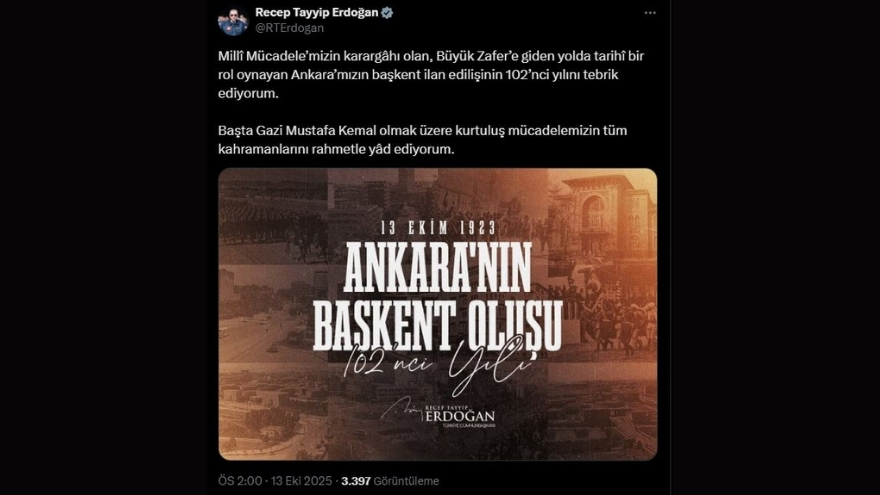Click the blue verified badge
880x495 pixels.
click(x=387, y=13)
